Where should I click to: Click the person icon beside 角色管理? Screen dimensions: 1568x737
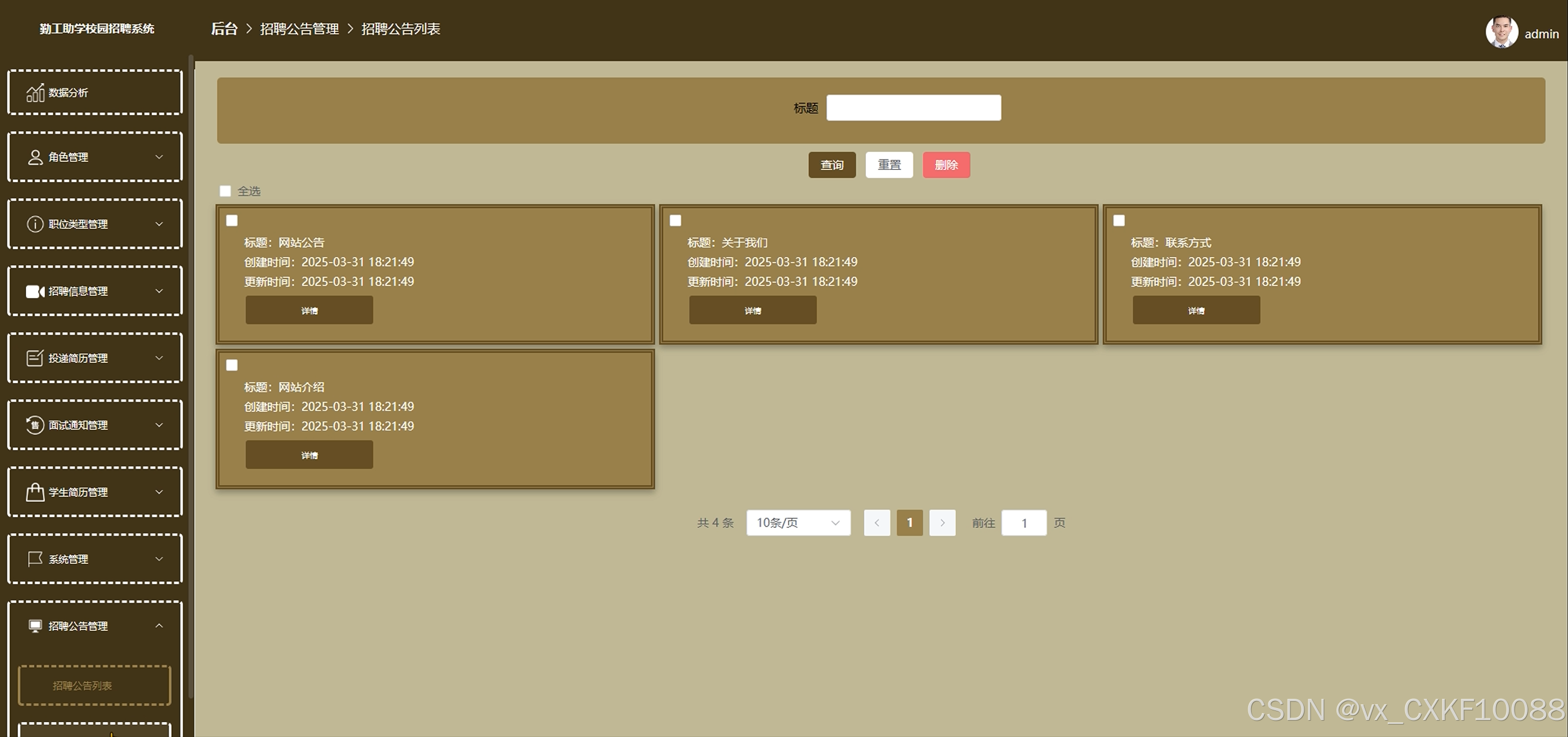coord(35,157)
